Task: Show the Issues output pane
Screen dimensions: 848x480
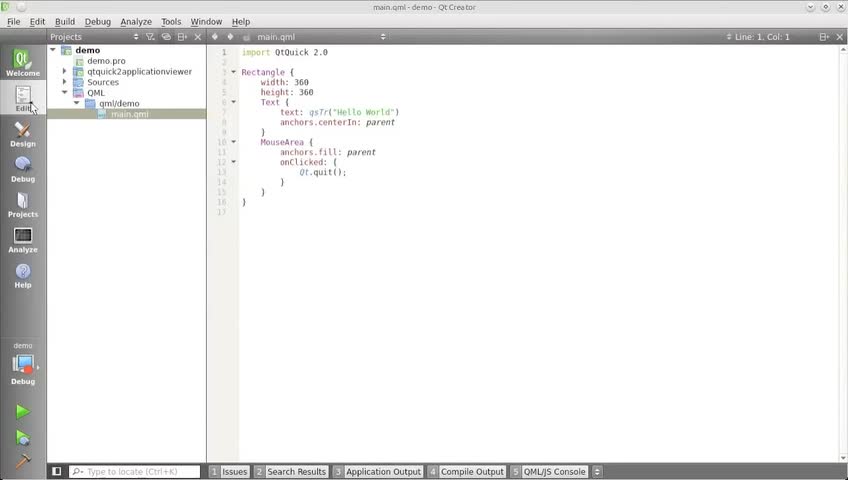Action: pos(229,471)
